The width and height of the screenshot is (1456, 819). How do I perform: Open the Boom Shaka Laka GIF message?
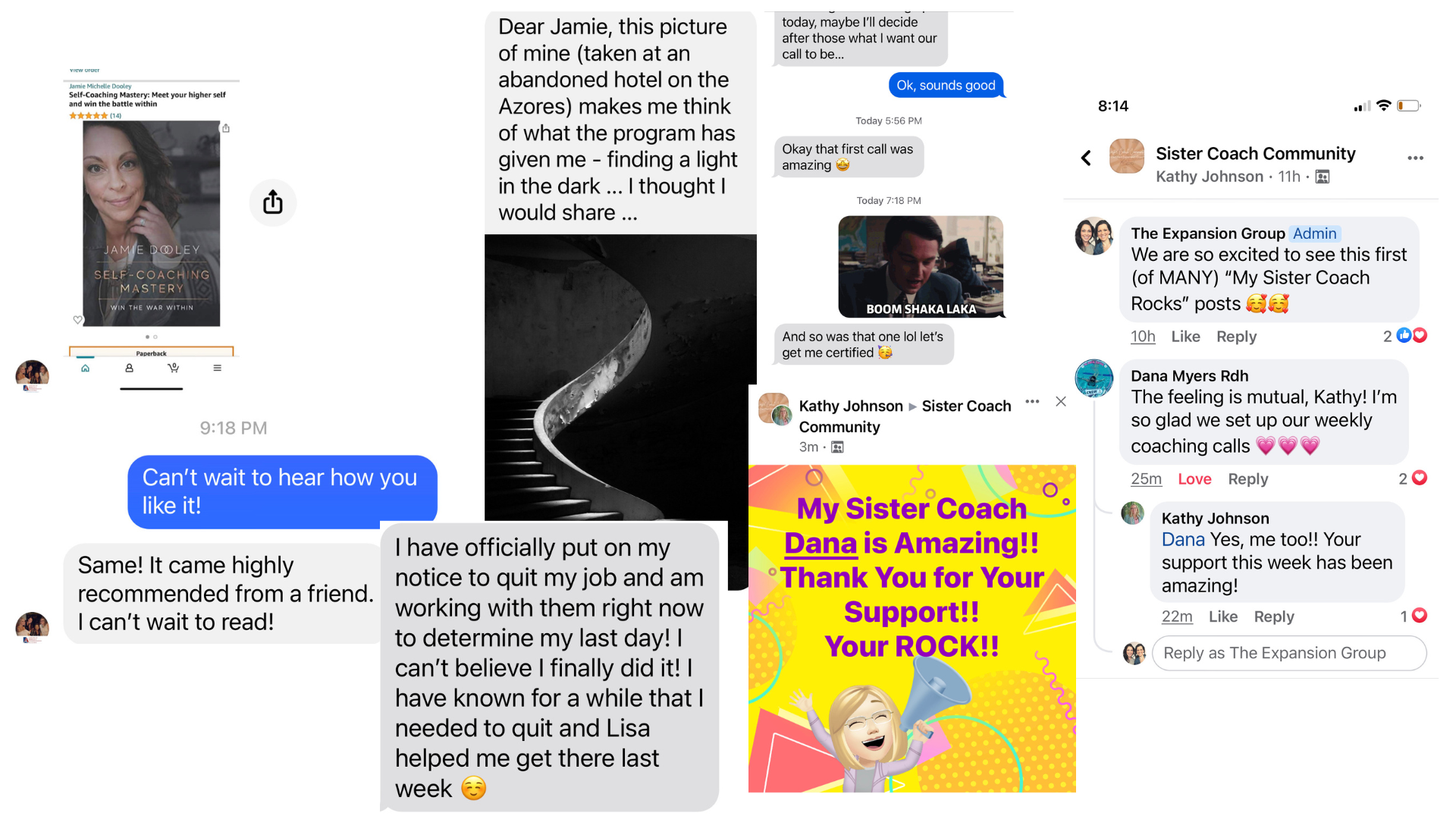tap(921, 267)
